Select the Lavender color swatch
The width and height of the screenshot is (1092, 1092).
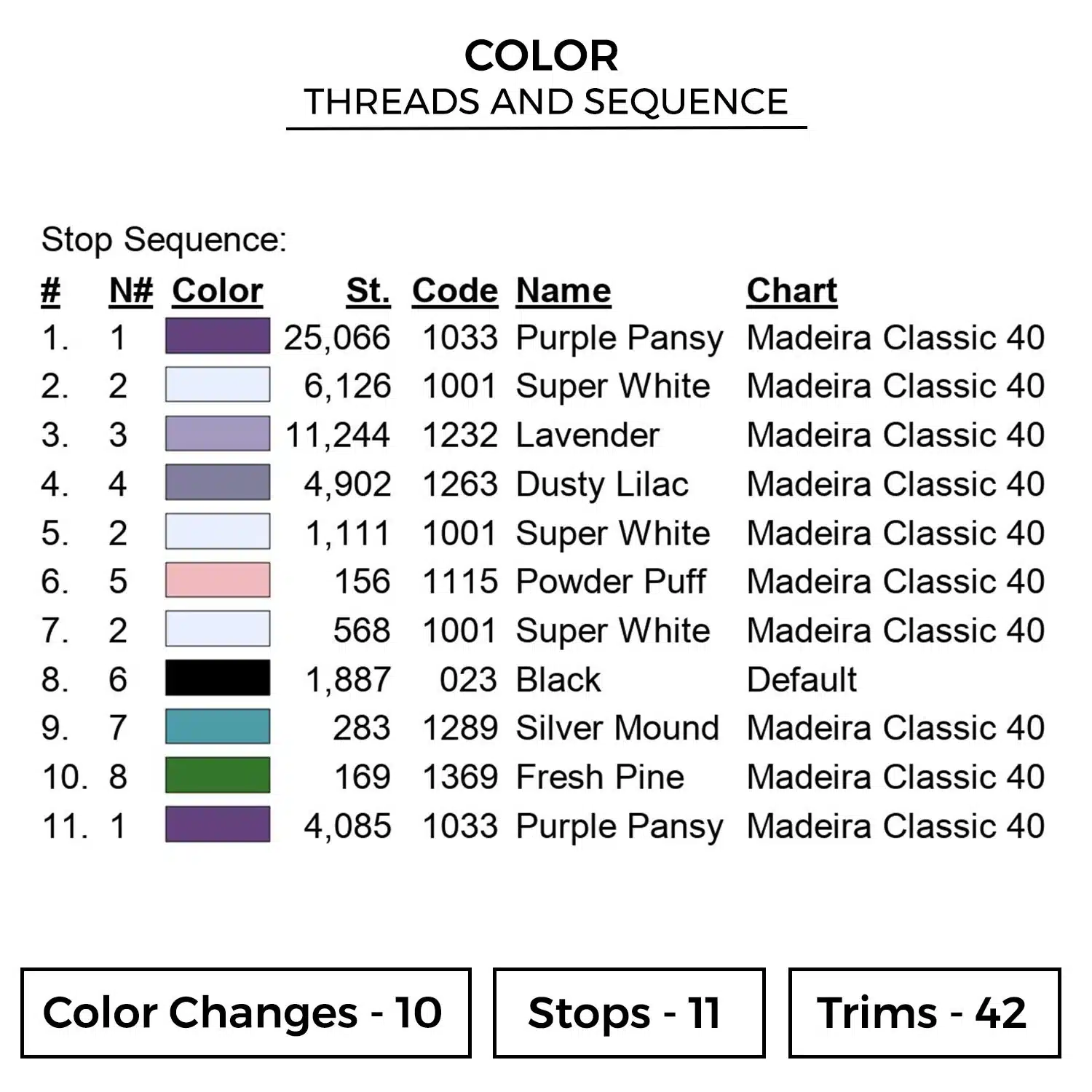(x=218, y=435)
